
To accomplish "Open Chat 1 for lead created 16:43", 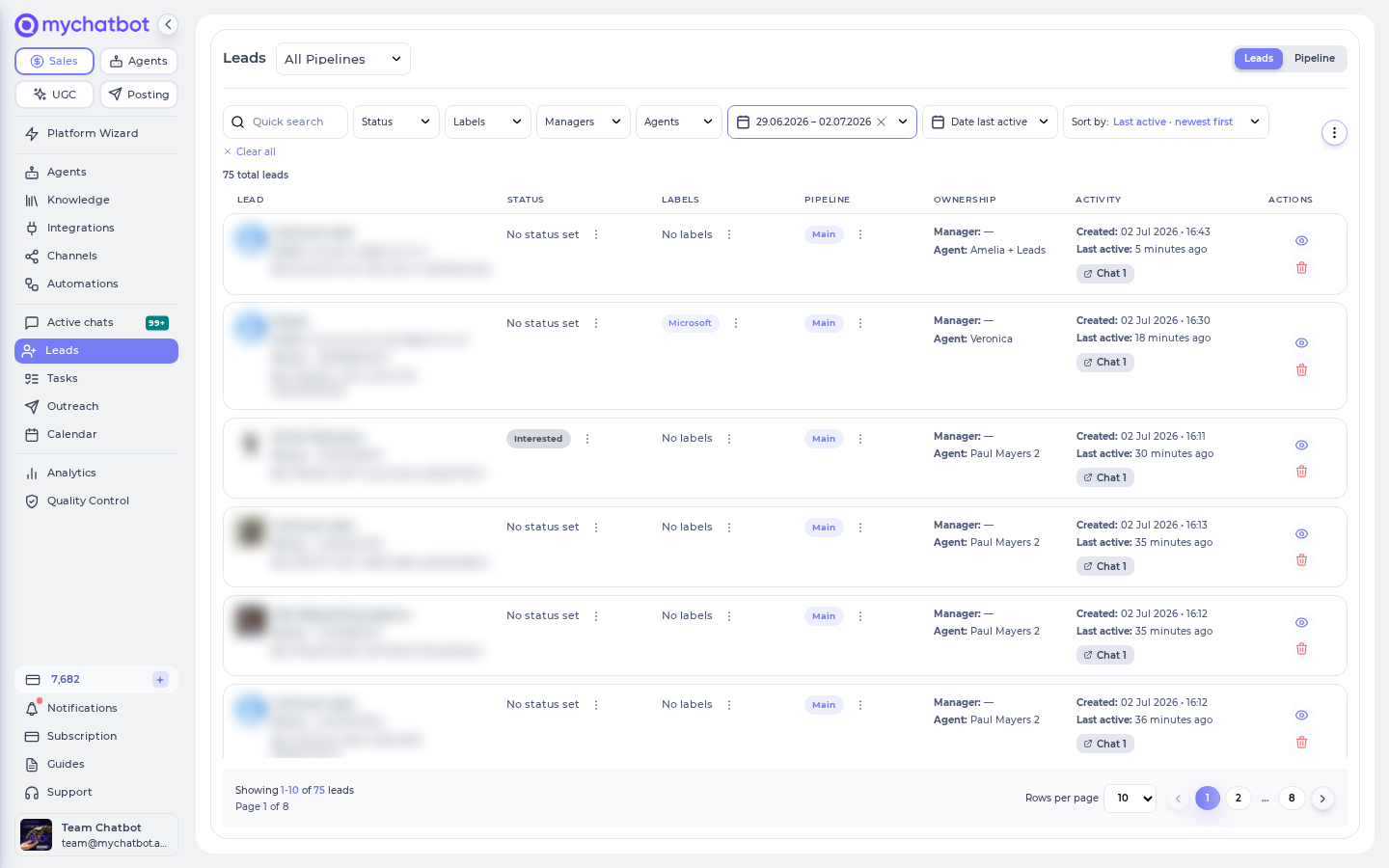I will pyautogui.click(x=1104, y=274).
